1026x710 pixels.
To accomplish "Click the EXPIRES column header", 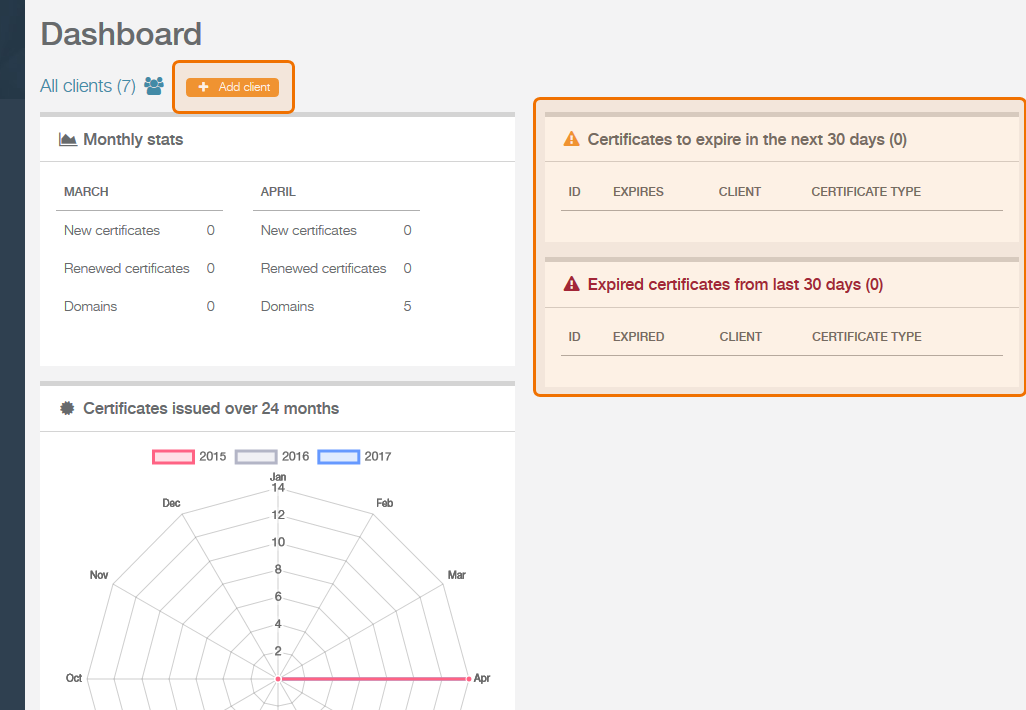I will (638, 192).
